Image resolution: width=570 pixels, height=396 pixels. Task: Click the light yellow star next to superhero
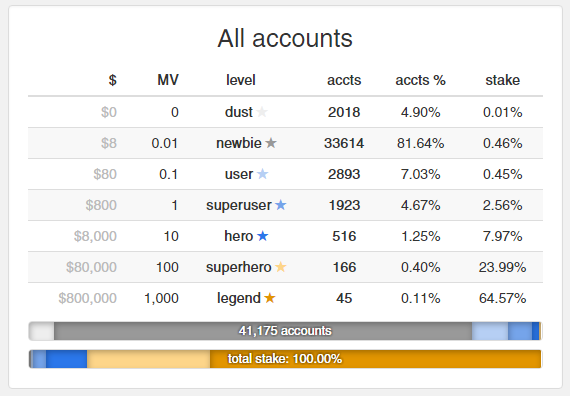[281, 267]
